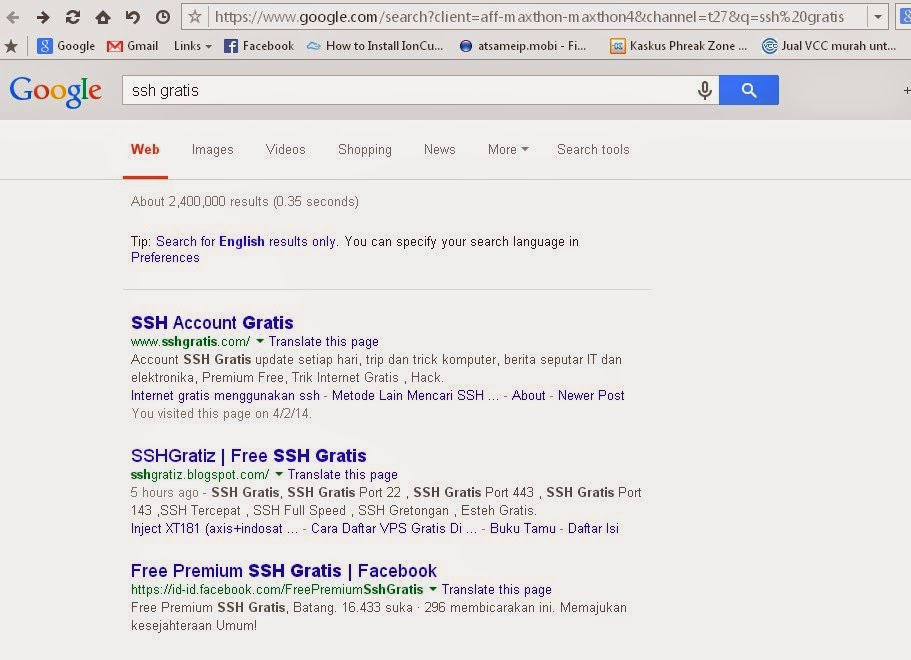Open Inject XT181 sitelink

coord(214,529)
